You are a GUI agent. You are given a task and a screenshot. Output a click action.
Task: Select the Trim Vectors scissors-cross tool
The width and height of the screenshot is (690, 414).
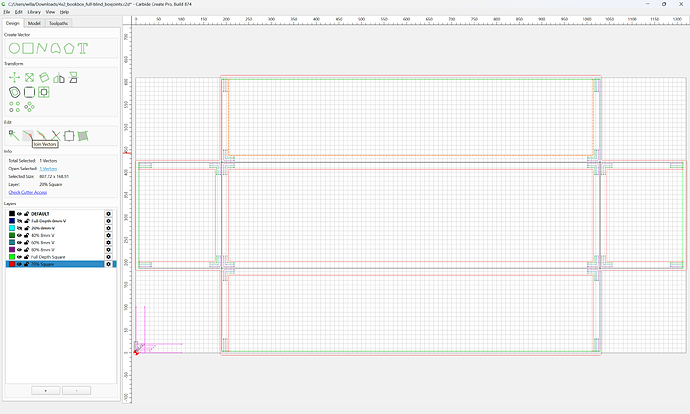click(x=55, y=136)
